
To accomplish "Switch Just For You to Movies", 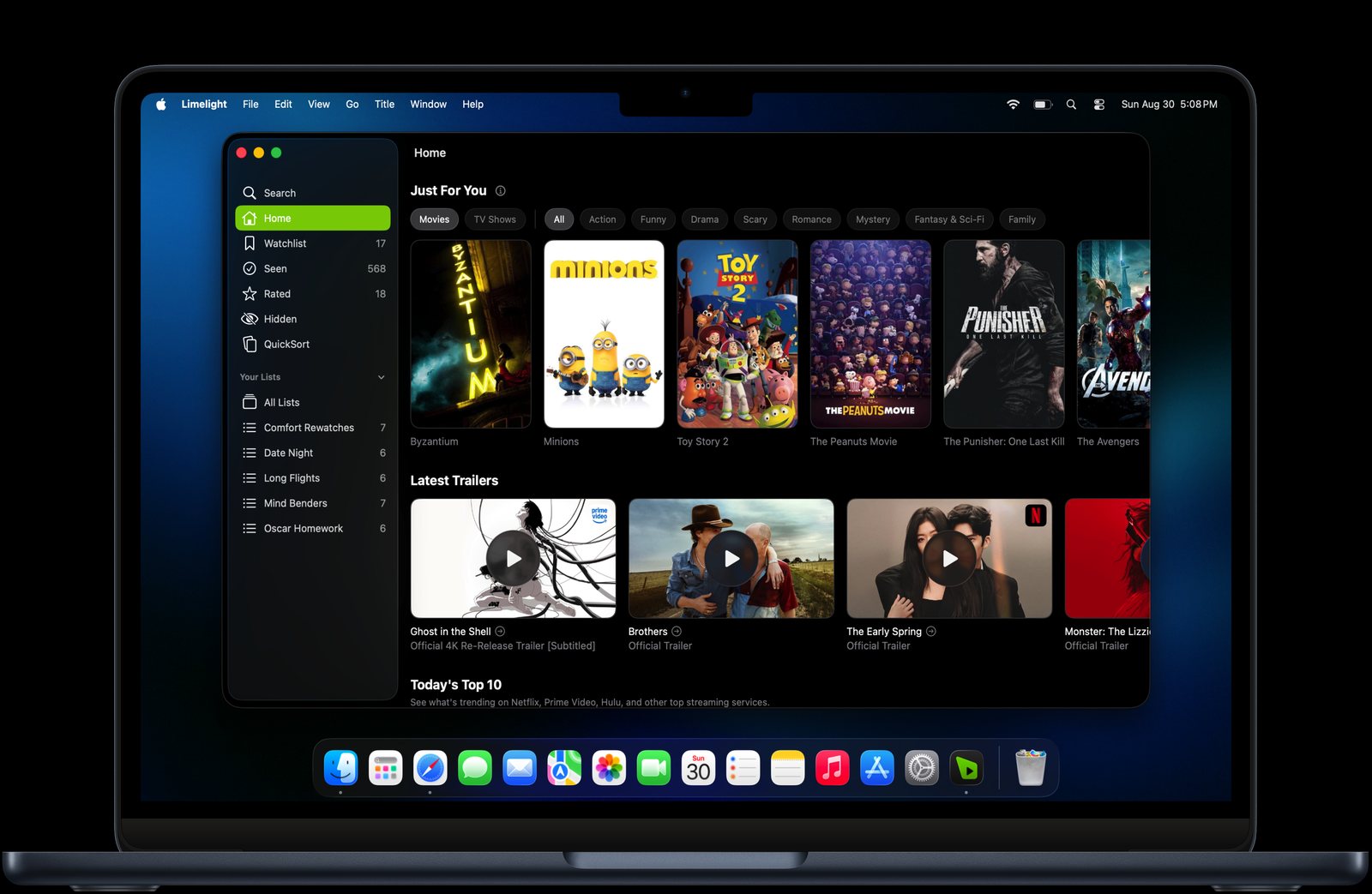I will tap(434, 219).
